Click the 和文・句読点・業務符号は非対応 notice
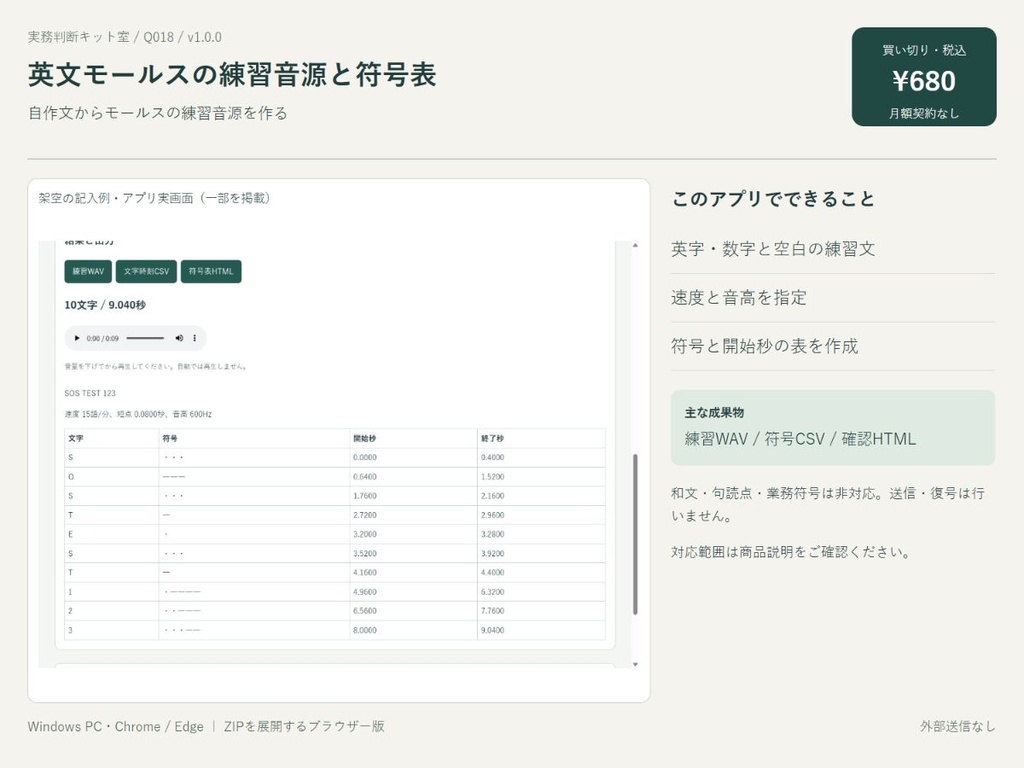This screenshot has height=768, width=1024. 827,504
